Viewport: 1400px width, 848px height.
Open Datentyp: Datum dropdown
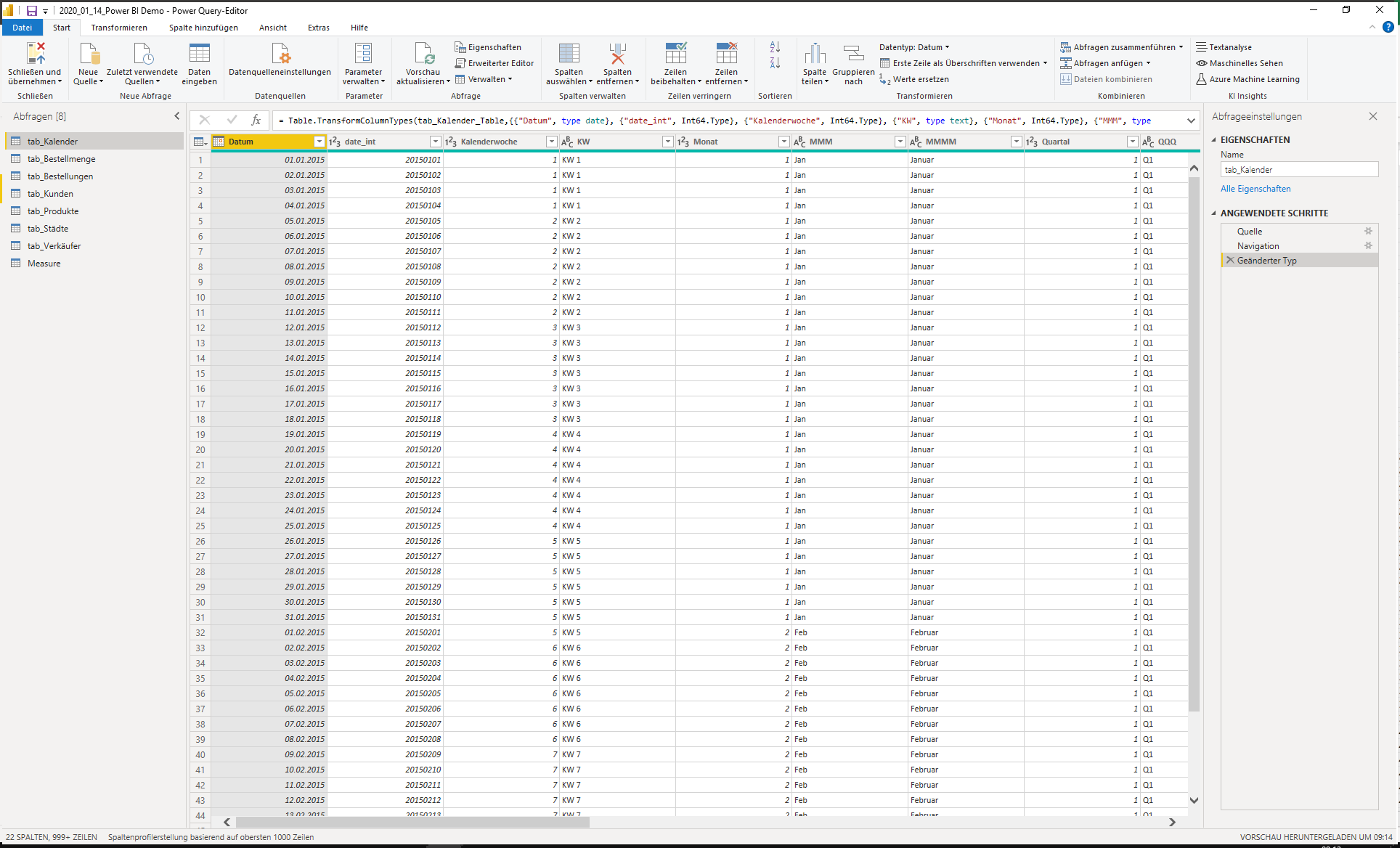[914, 47]
